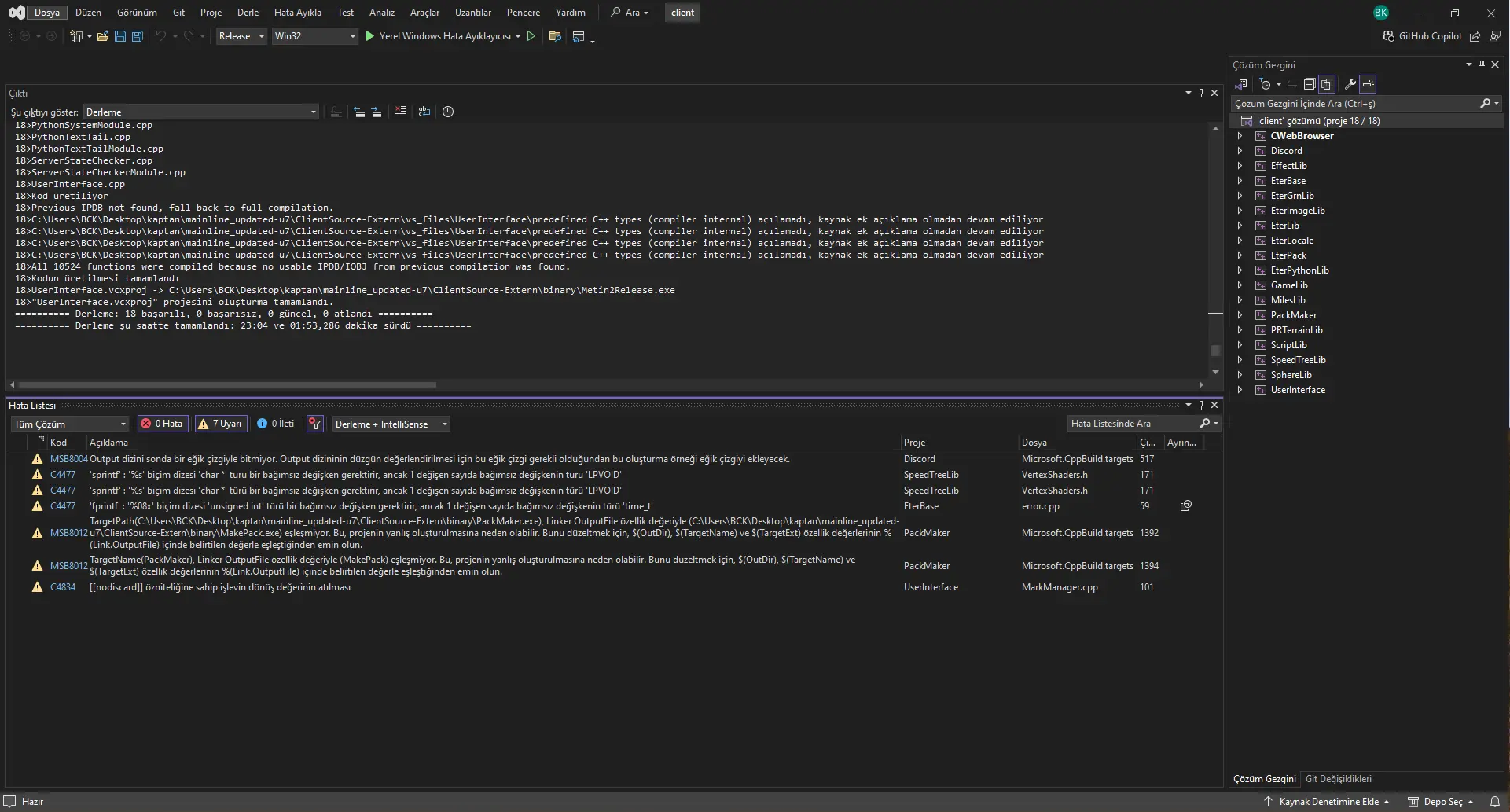Open properties wrench icon in Çözüm Gezgini
1510x812 pixels.
(1350, 84)
